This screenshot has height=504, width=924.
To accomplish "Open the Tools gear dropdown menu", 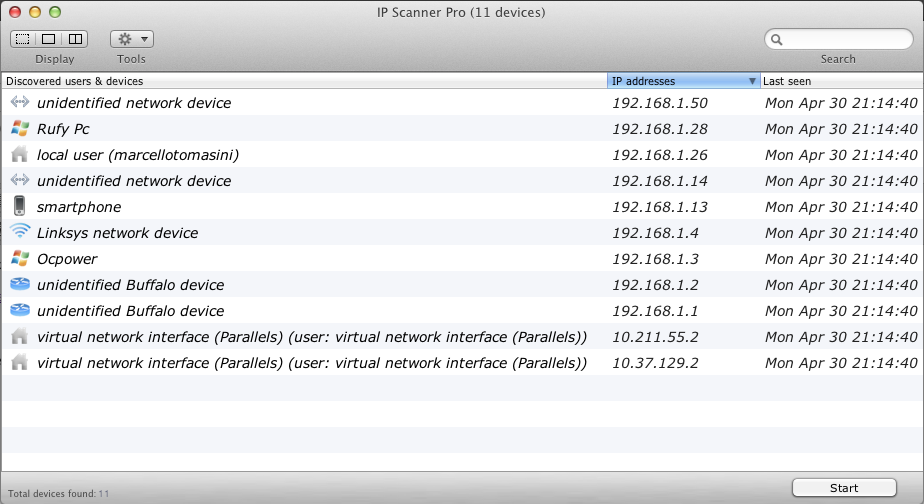I will (131, 39).
